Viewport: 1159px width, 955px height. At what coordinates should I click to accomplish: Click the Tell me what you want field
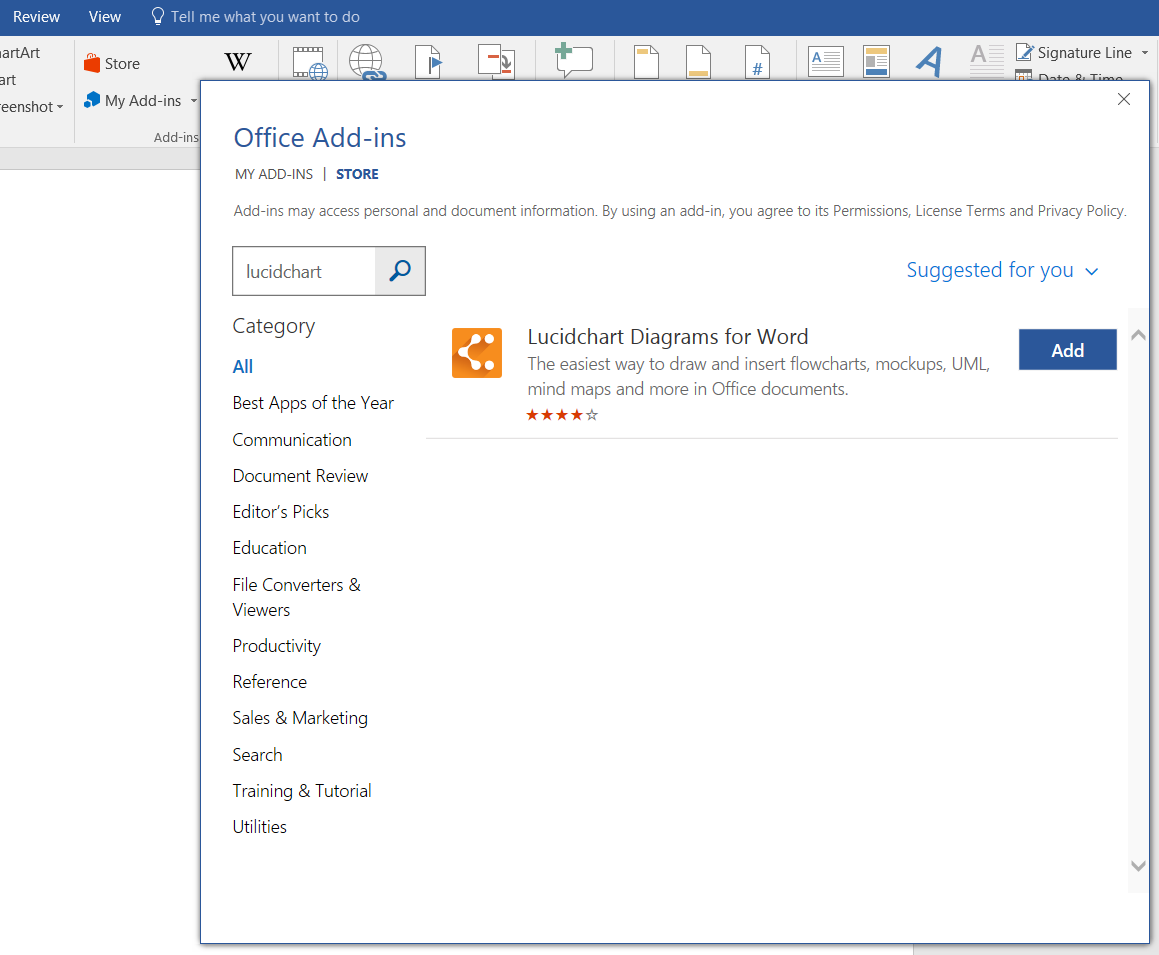tap(265, 17)
